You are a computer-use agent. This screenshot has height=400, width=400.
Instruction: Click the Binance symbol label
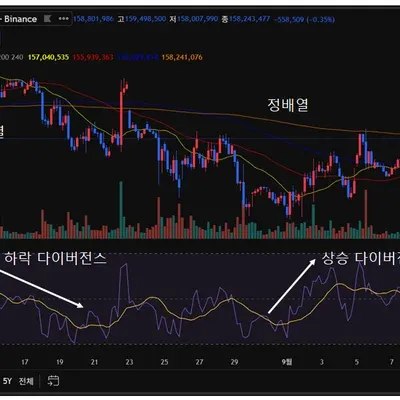(x=20, y=19)
